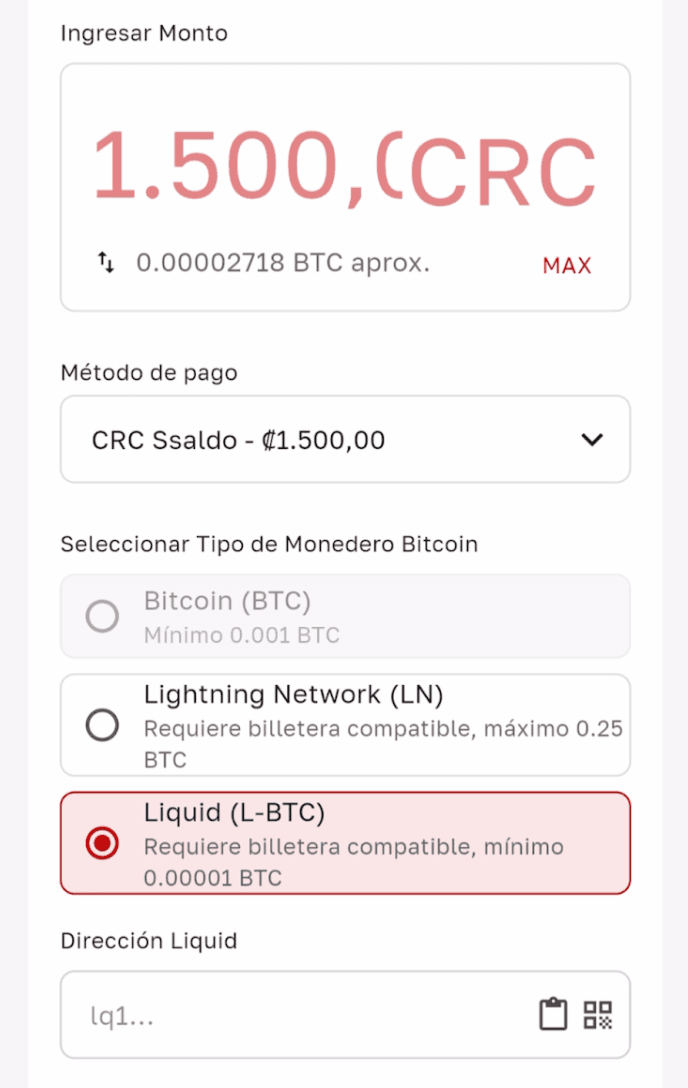Image resolution: width=688 pixels, height=1088 pixels.
Task: Select the Bitcoin (BTC) radio button
Action: [x=102, y=616]
